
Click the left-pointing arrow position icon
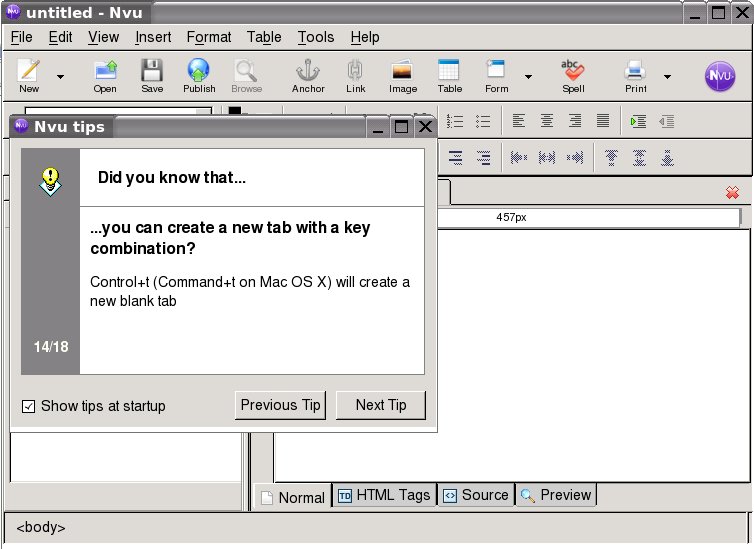(518, 157)
